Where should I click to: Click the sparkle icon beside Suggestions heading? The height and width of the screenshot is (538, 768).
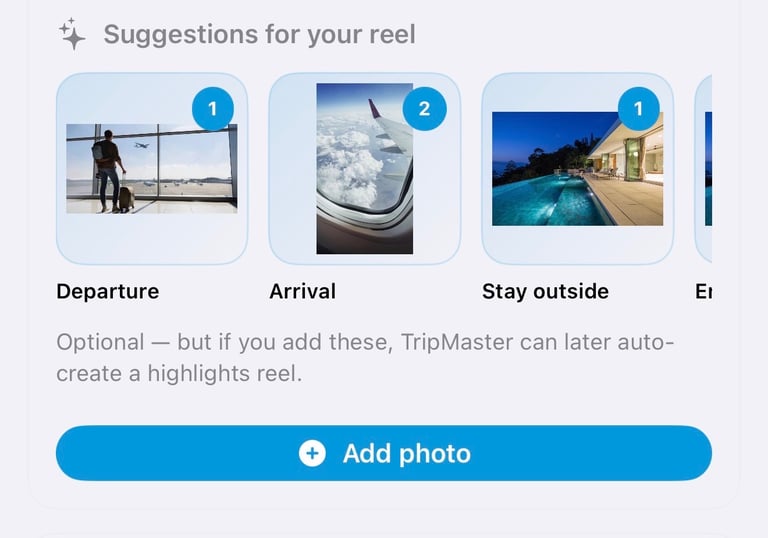(x=72, y=35)
